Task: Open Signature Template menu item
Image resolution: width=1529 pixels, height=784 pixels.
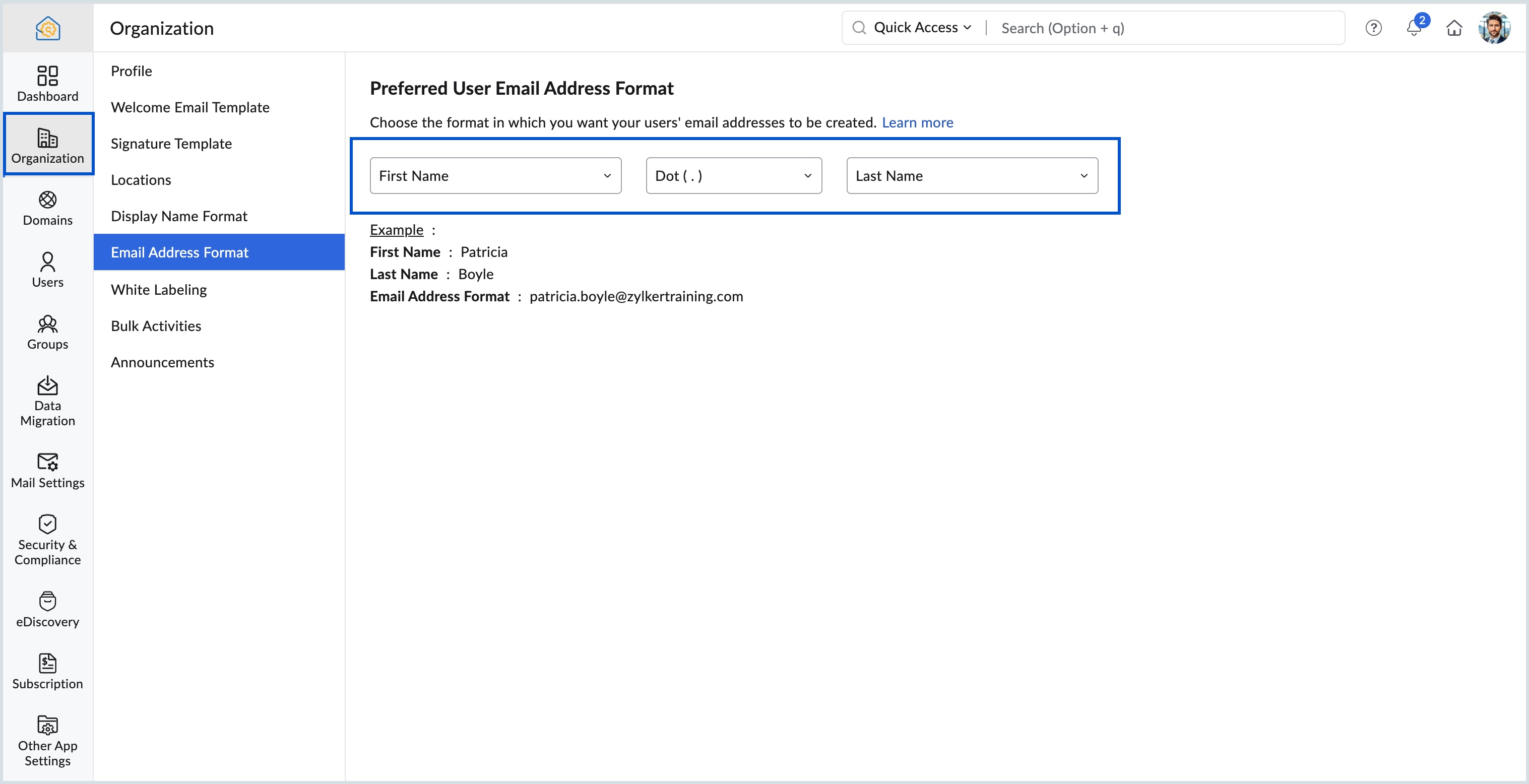Action: pyautogui.click(x=171, y=144)
